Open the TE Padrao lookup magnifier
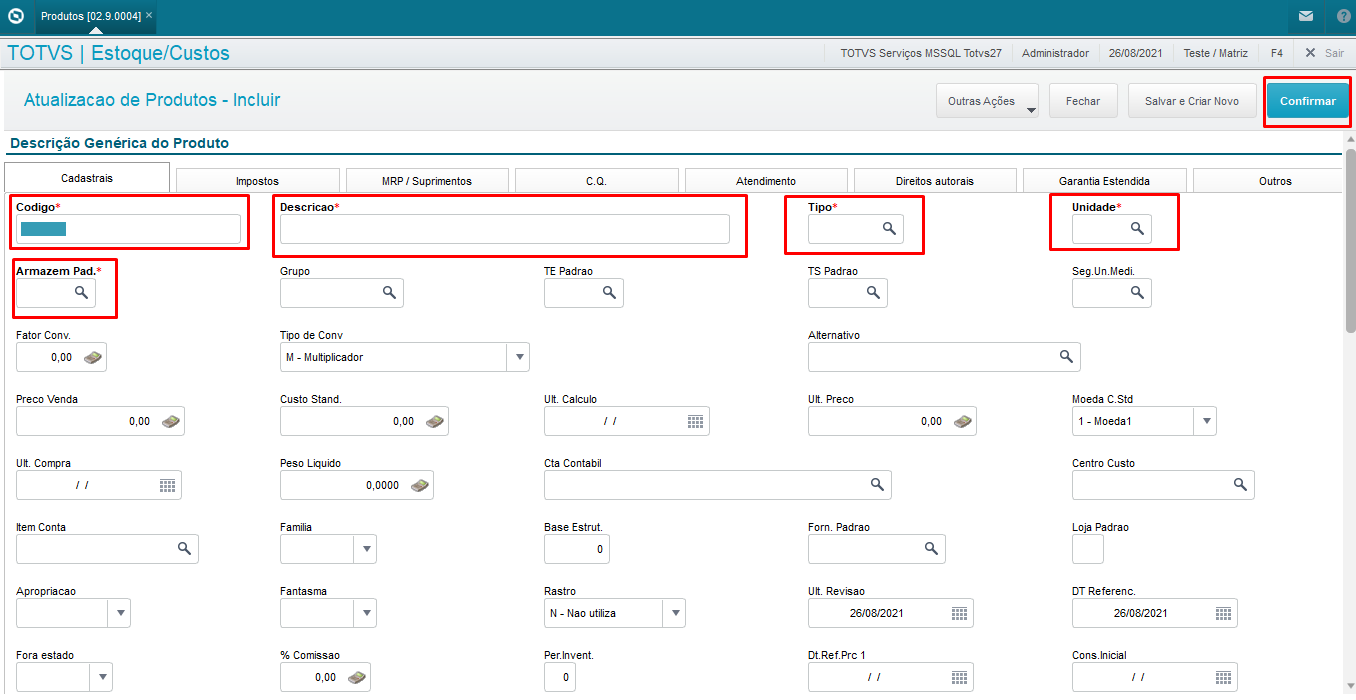 coord(609,293)
